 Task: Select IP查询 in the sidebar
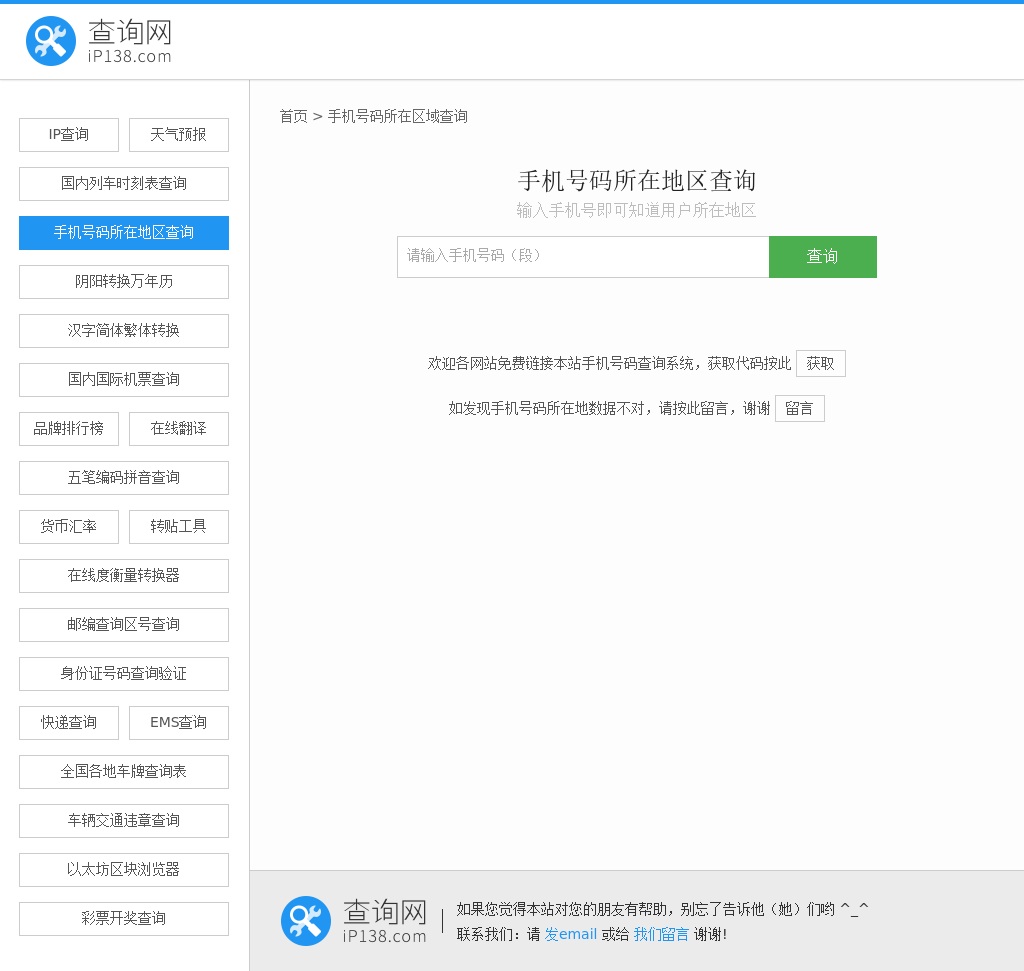tap(69, 135)
